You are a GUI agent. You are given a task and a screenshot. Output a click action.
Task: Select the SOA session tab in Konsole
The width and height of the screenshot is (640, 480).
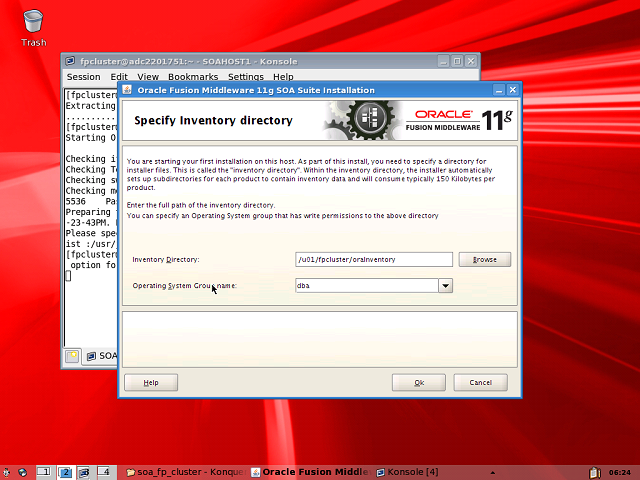(x=101, y=356)
